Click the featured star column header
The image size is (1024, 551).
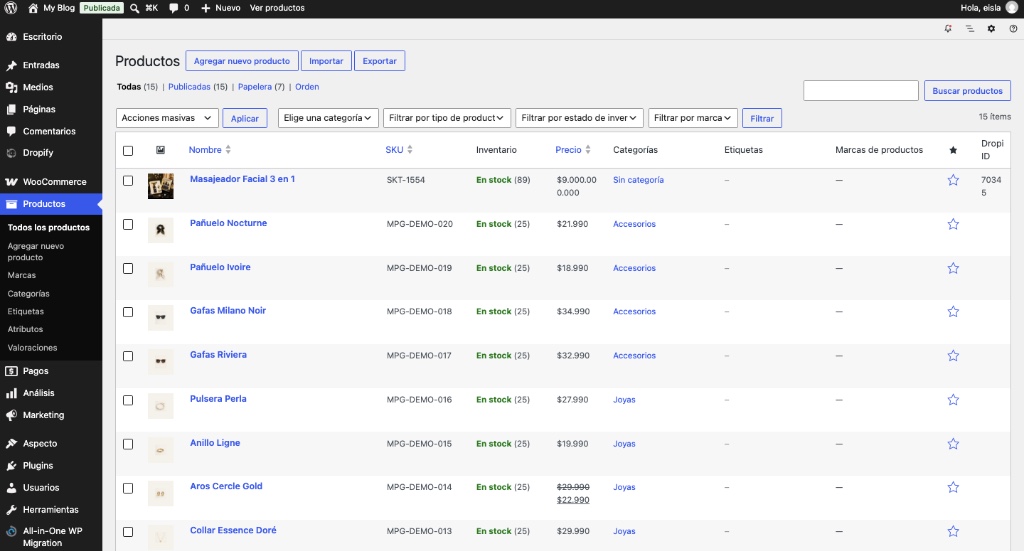point(953,150)
